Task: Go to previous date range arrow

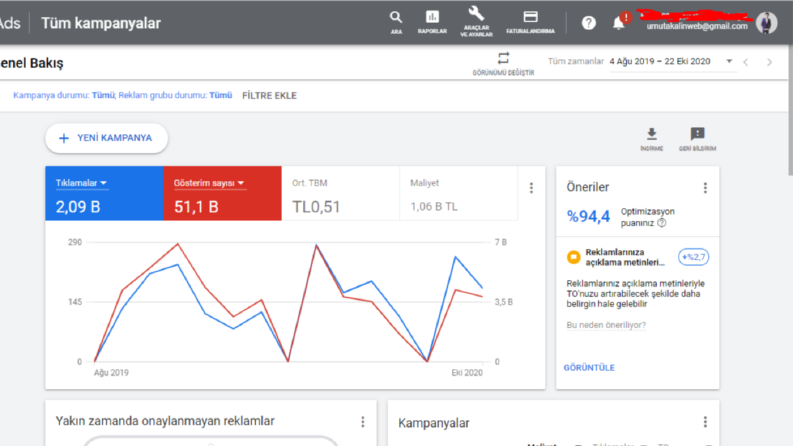Action: click(x=746, y=62)
